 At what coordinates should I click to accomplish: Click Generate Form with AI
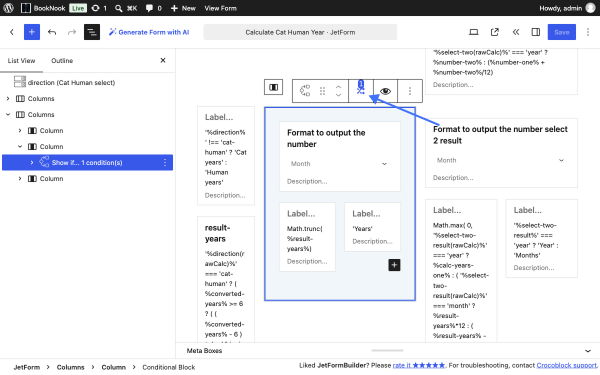[x=149, y=32]
